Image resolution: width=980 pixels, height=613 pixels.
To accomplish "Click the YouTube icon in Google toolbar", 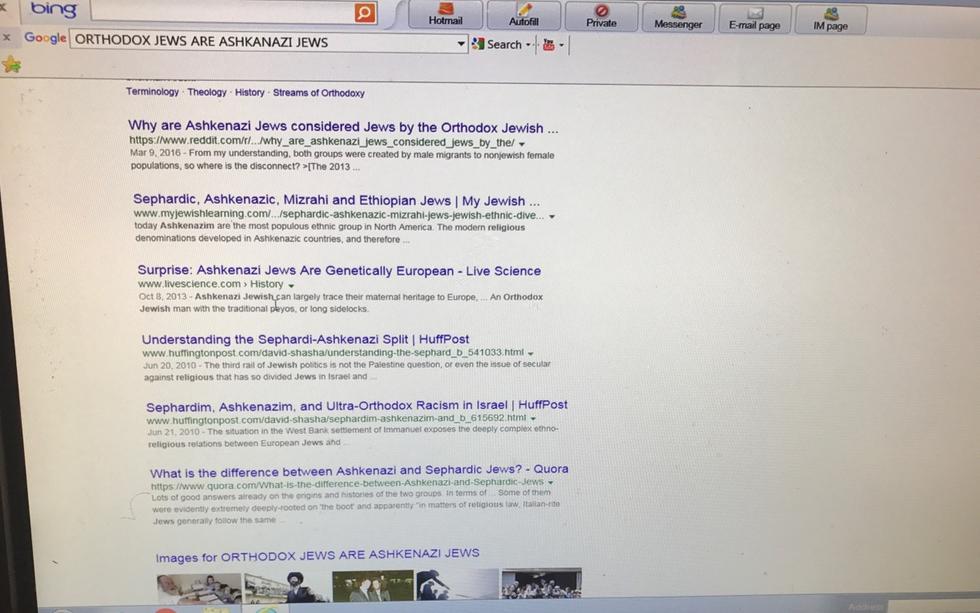I will (549, 45).
